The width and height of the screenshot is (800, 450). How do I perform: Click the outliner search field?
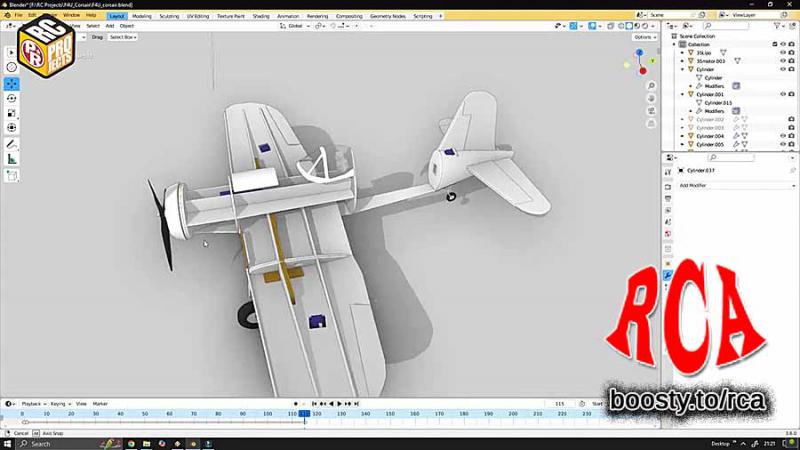click(x=726, y=26)
